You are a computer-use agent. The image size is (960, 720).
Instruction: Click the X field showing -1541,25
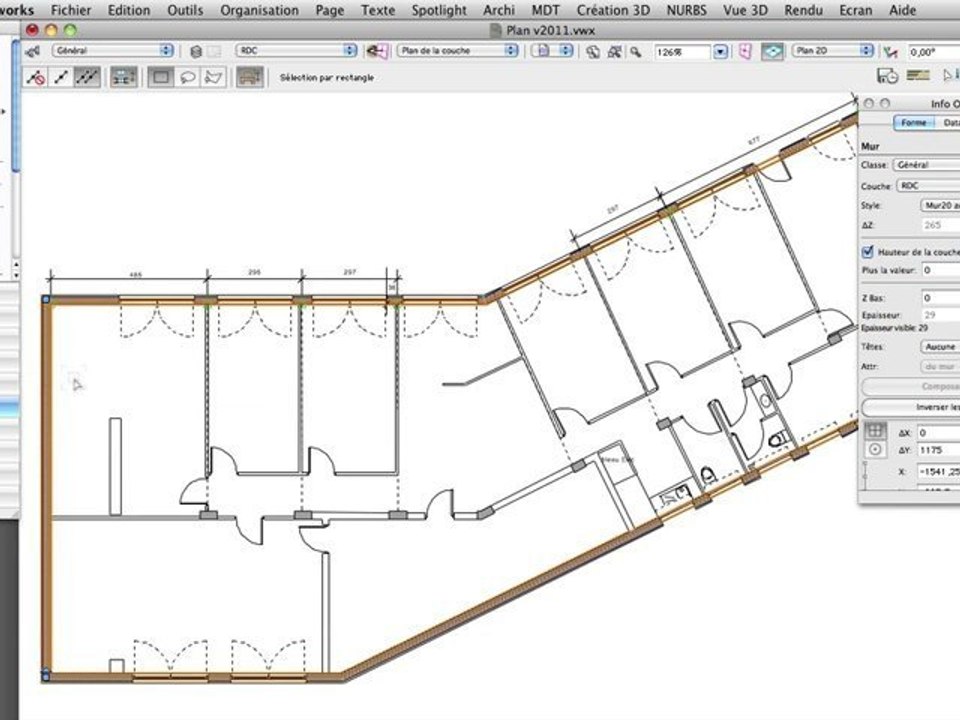[938, 472]
